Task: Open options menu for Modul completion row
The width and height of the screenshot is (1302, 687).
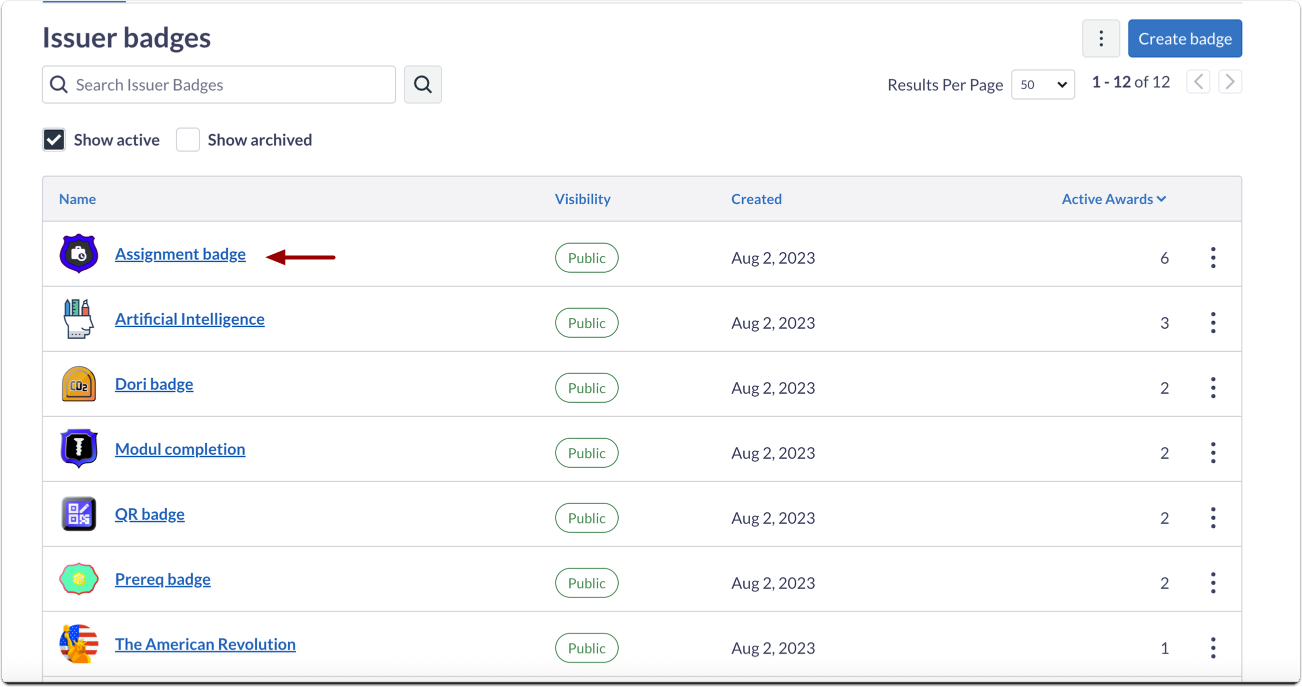Action: pos(1212,453)
